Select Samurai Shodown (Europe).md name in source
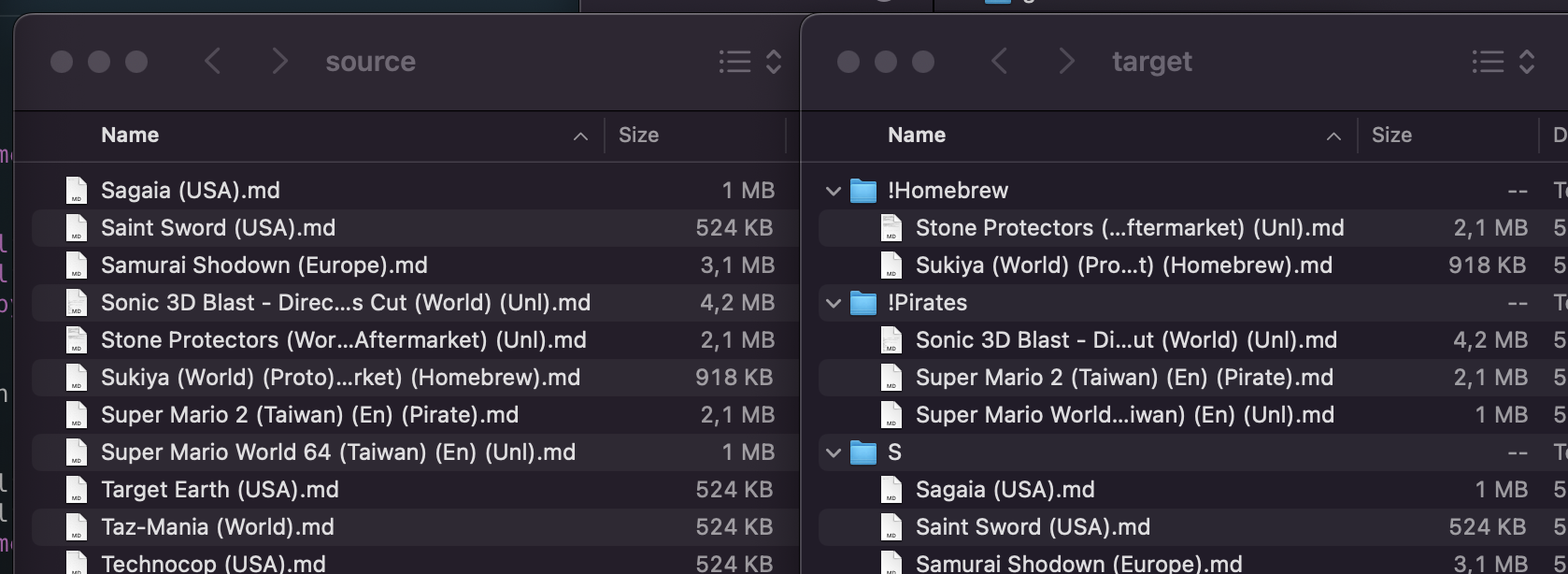The image size is (1568, 574). pos(264,265)
